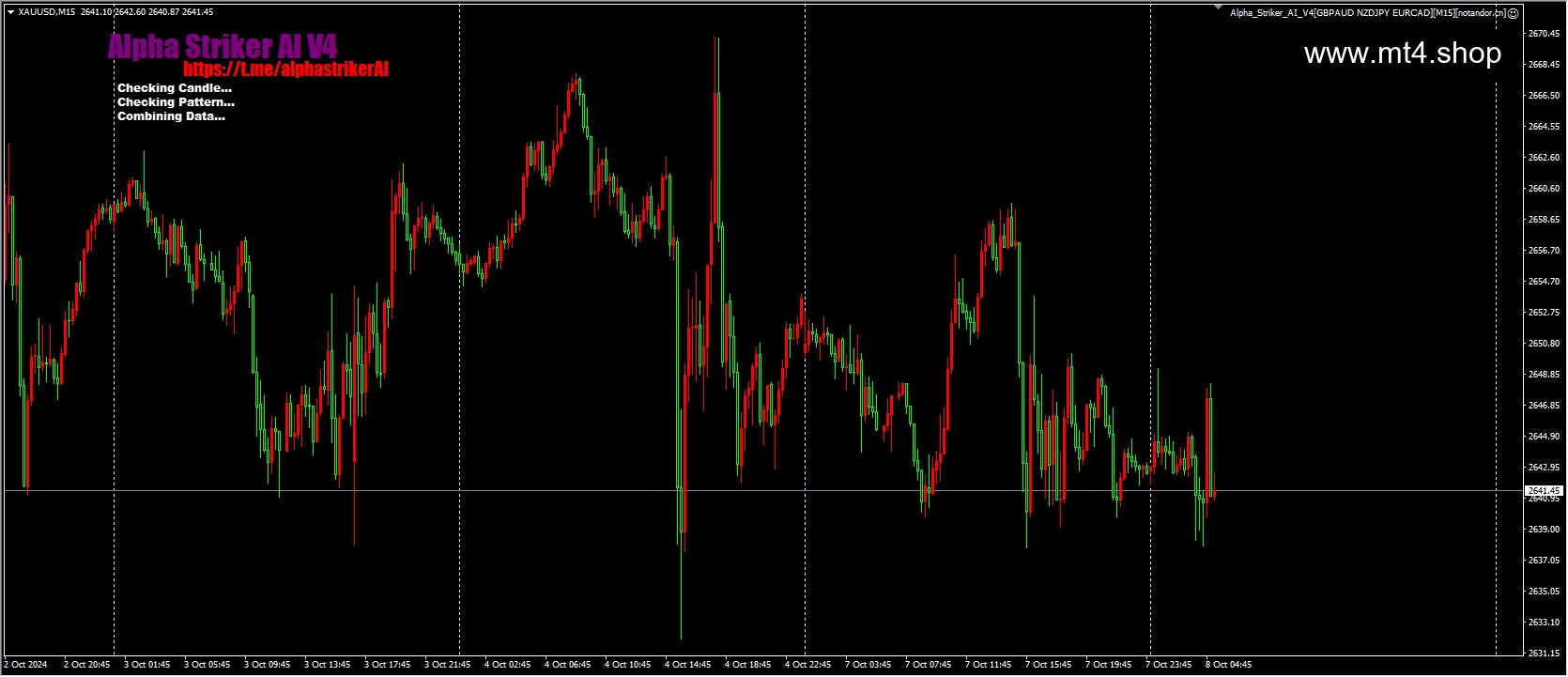The width and height of the screenshot is (1568, 677).
Task: Open the chart menu triangle beside XAUUSD,M15
Action: click(10, 12)
